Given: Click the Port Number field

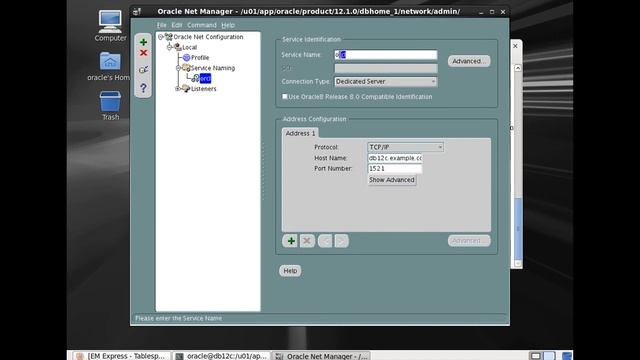Looking at the screenshot, I should tap(395, 169).
